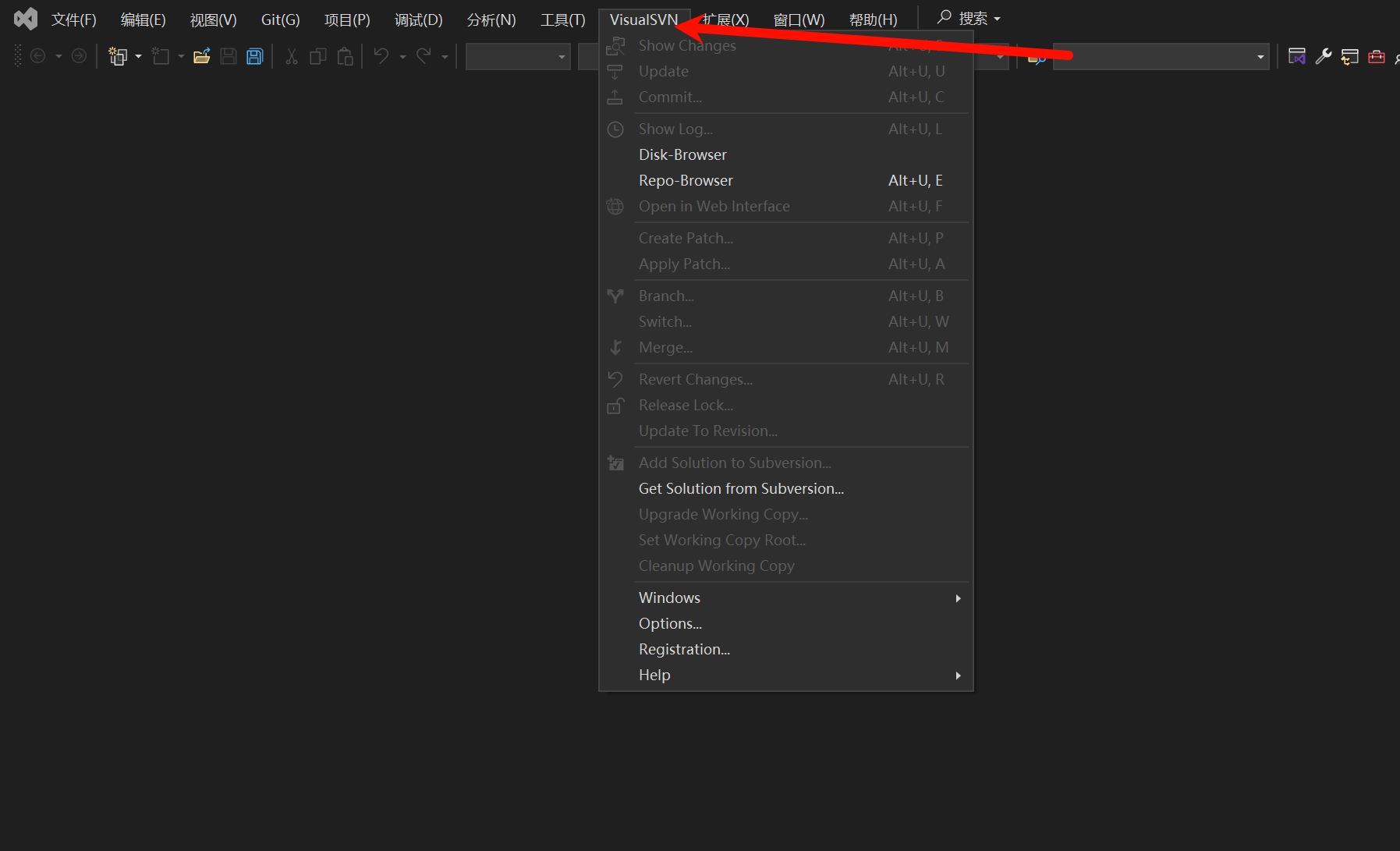Image resolution: width=1400 pixels, height=851 pixels.
Task: Click the Find in Files icon
Action: click(1036, 57)
